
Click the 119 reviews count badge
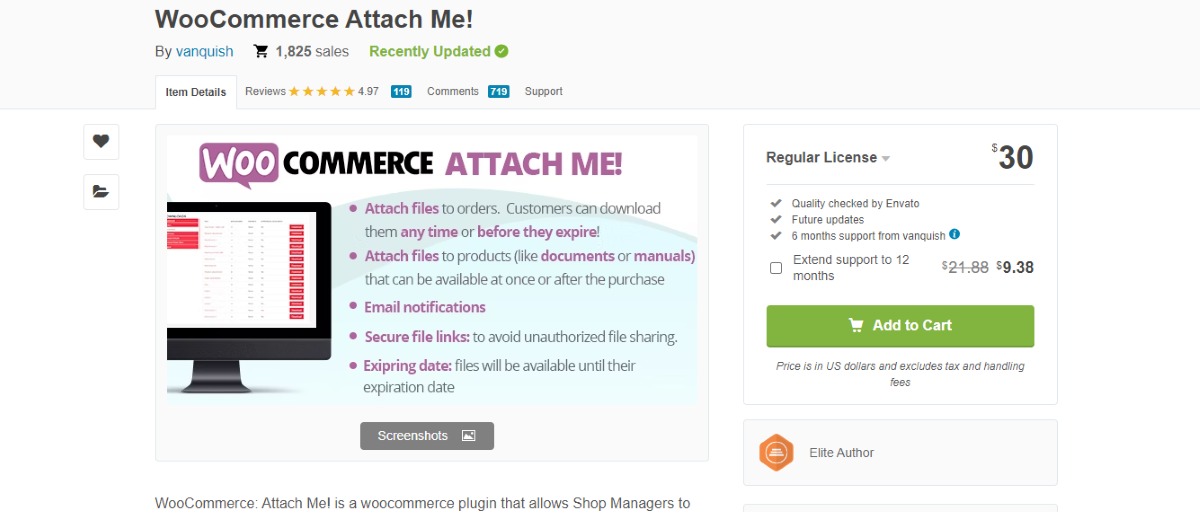point(401,92)
